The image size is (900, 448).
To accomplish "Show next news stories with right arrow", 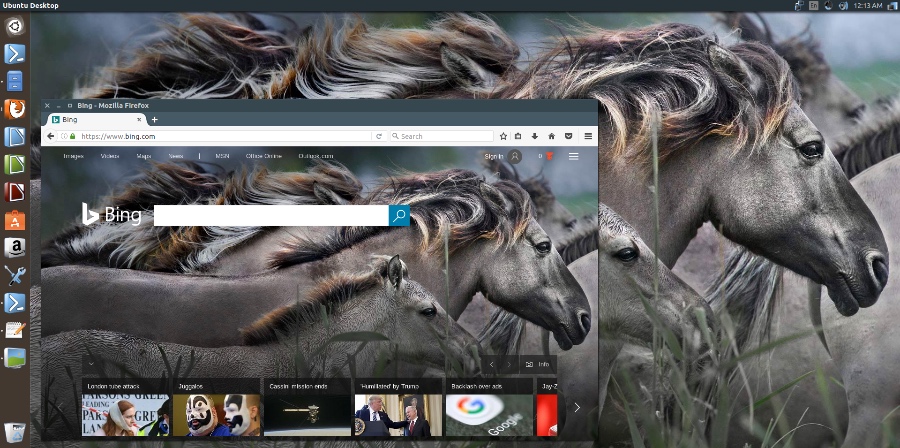I will (x=576, y=407).
